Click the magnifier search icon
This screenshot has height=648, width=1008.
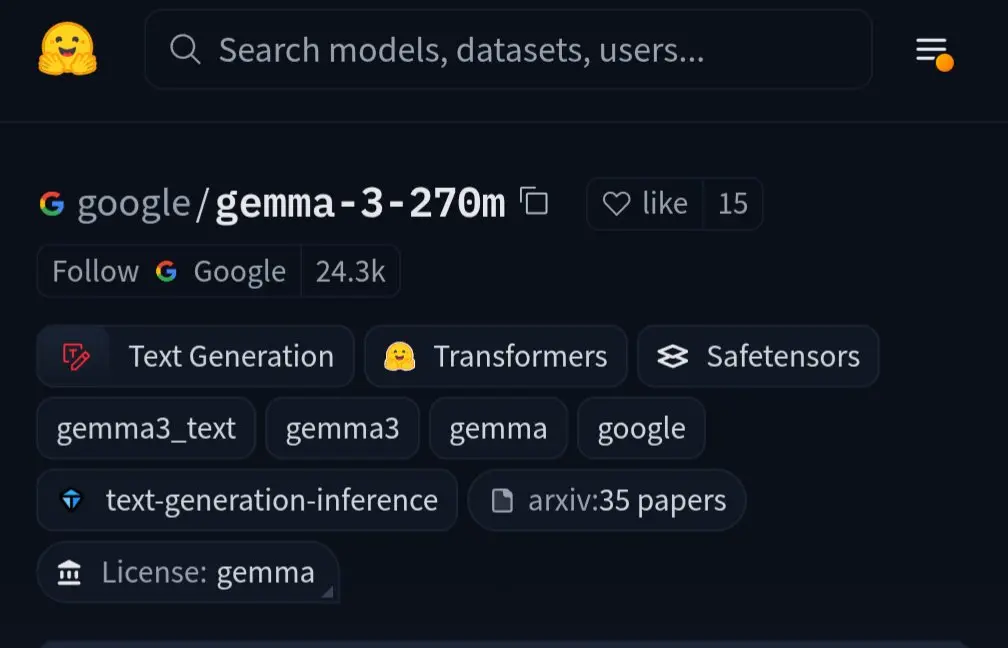click(185, 50)
